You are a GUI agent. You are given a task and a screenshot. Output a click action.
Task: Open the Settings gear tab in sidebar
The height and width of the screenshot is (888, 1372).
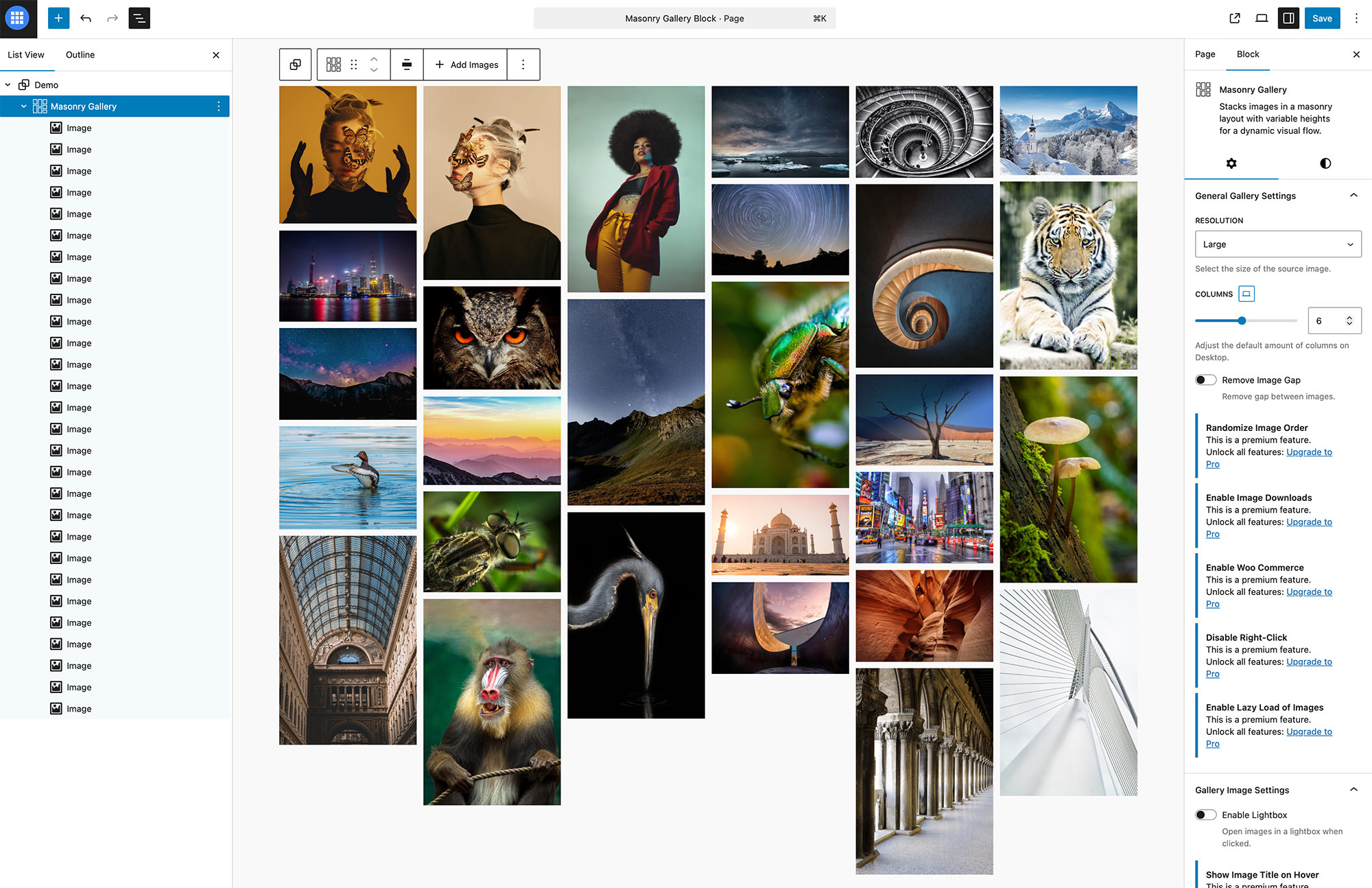[x=1232, y=163]
